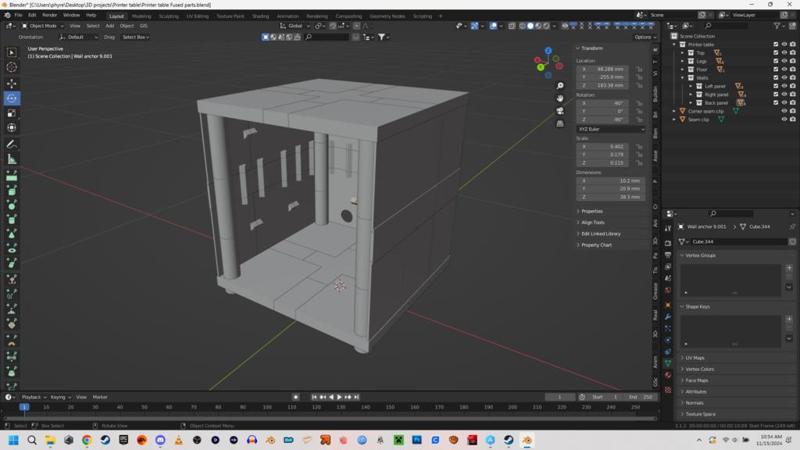The height and width of the screenshot is (450, 800).
Task: Expand the Legs collection in outliner
Action: [683, 61]
